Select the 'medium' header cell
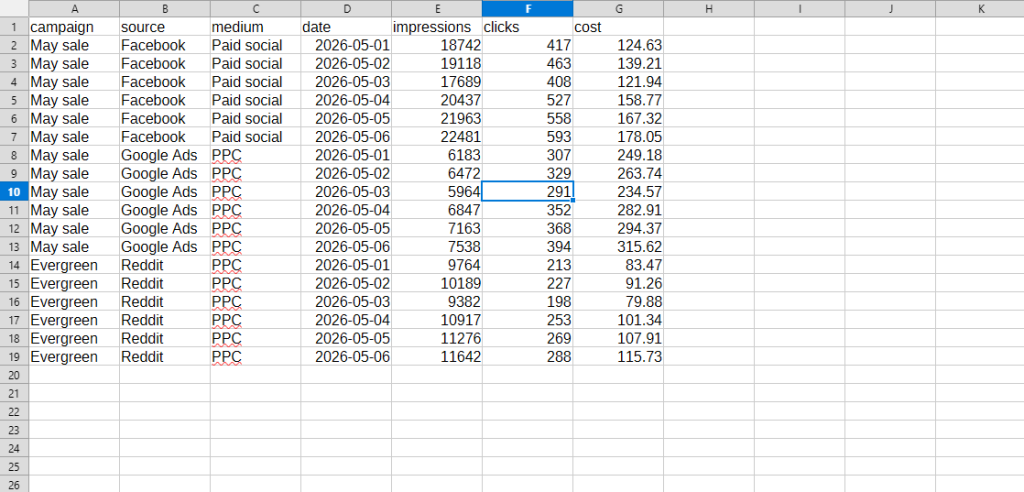The width and height of the screenshot is (1024, 492). (255, 27)
